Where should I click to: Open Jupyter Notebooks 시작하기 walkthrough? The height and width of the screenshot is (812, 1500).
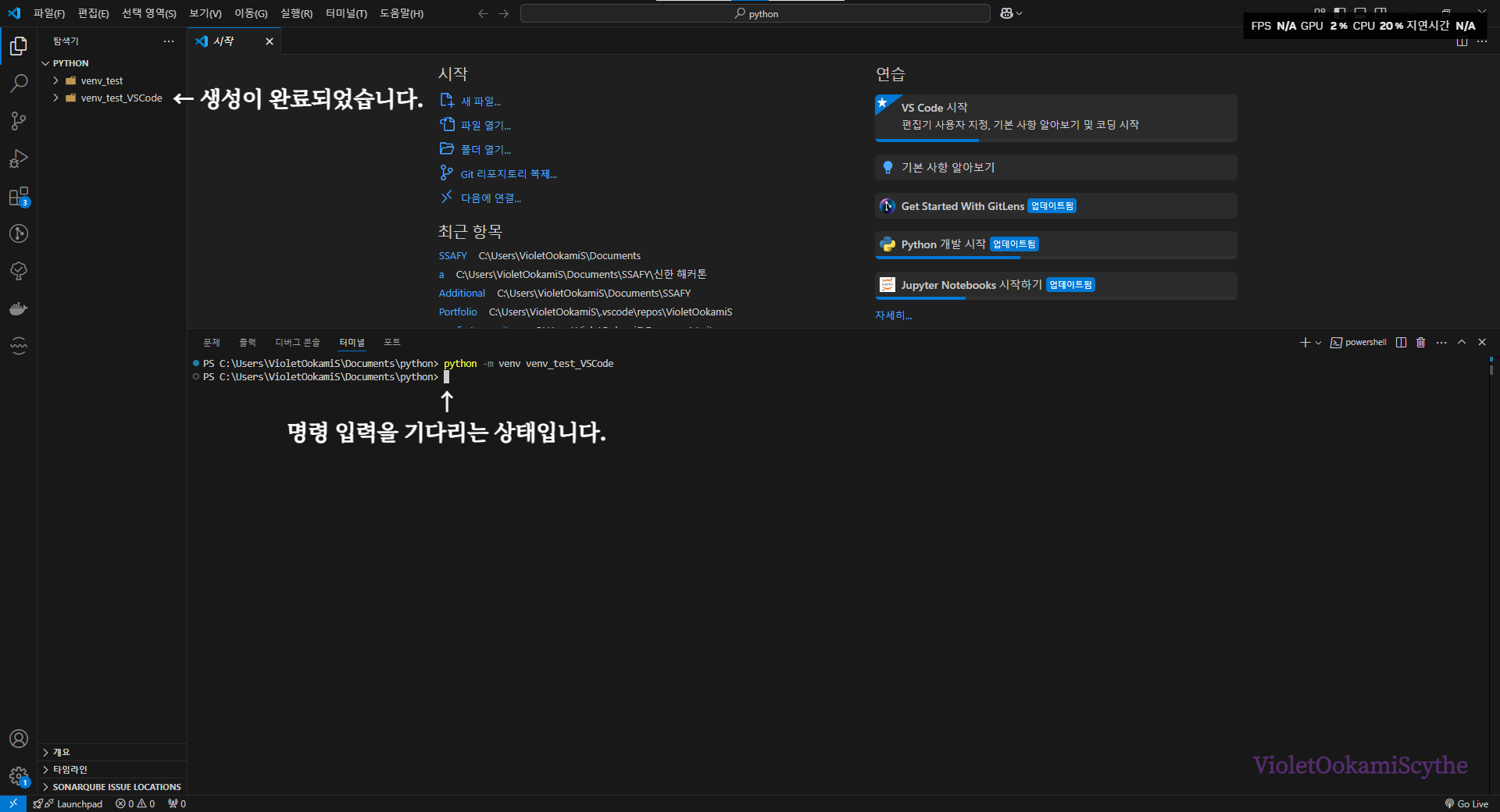point(1056,285)
